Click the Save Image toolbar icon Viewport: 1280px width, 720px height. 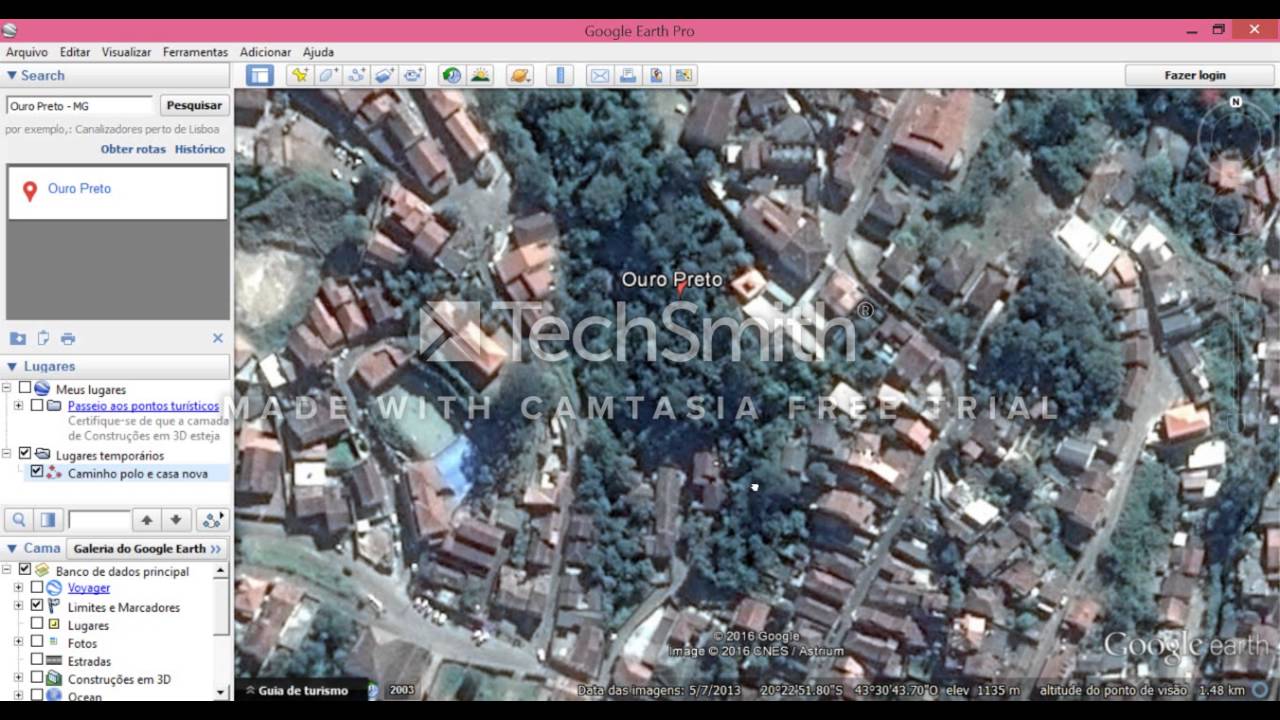tap(684, 75)
